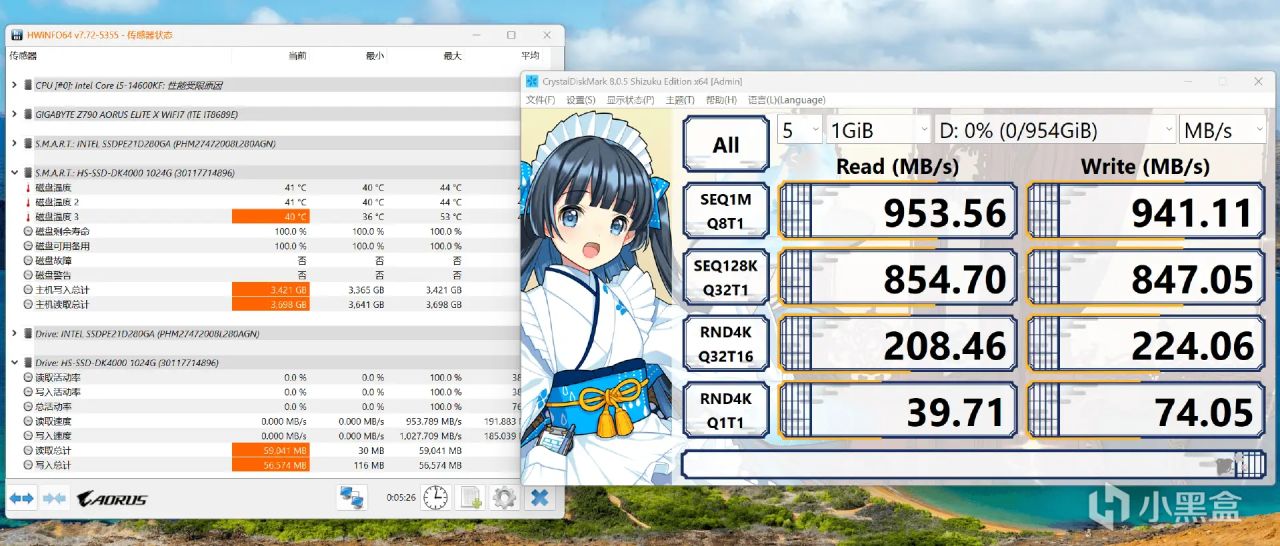Click the circle icon beside 写入总计
Image resolution: width=1280 pixels, height=546 pixels.
coord(27,464)
